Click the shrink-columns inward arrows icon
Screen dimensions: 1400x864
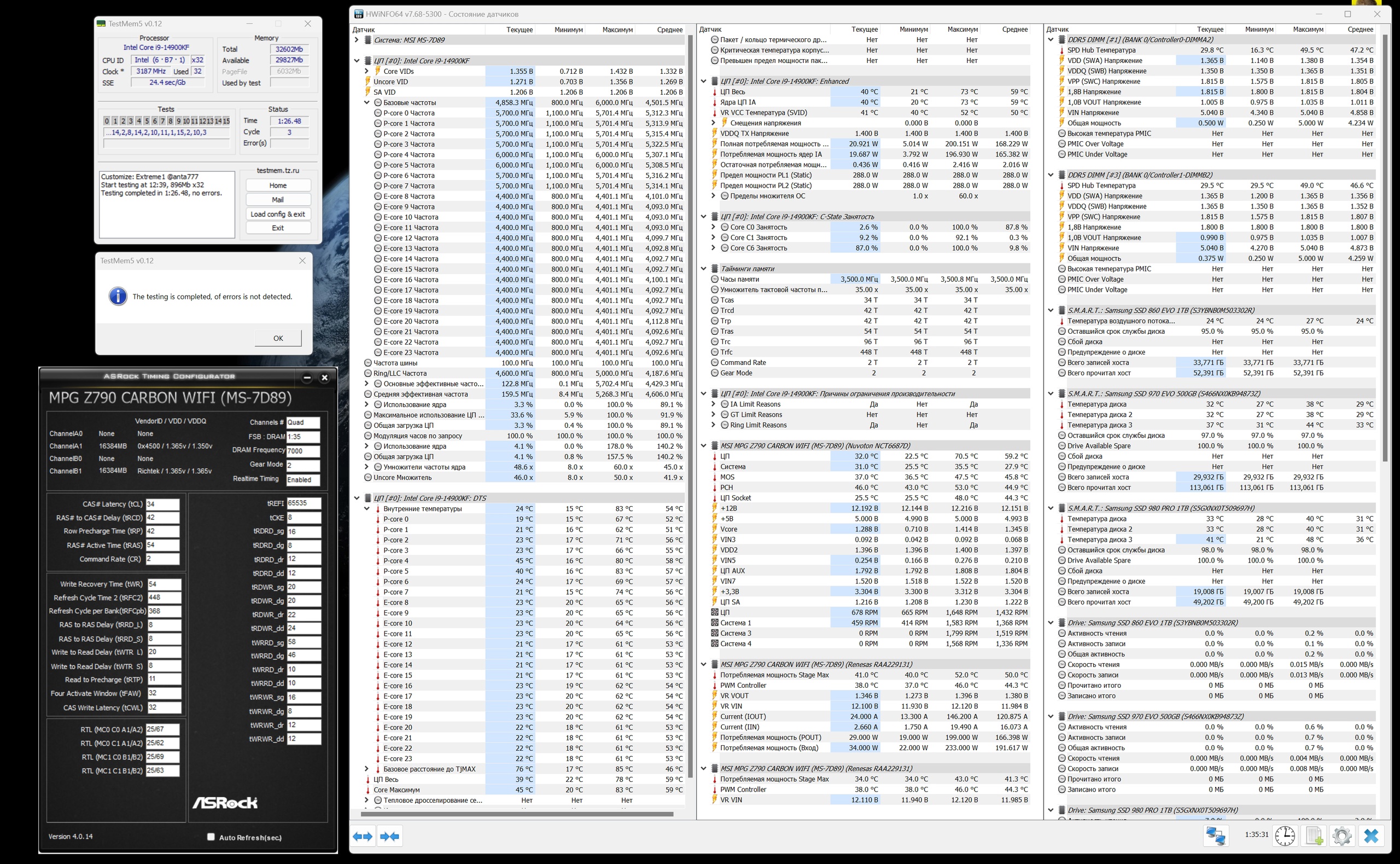point(390,836)
